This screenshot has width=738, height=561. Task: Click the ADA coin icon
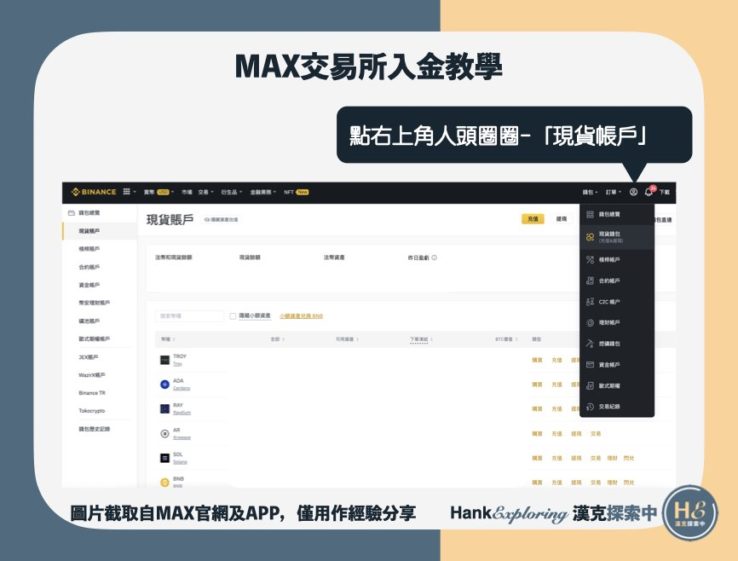(165, 385)
